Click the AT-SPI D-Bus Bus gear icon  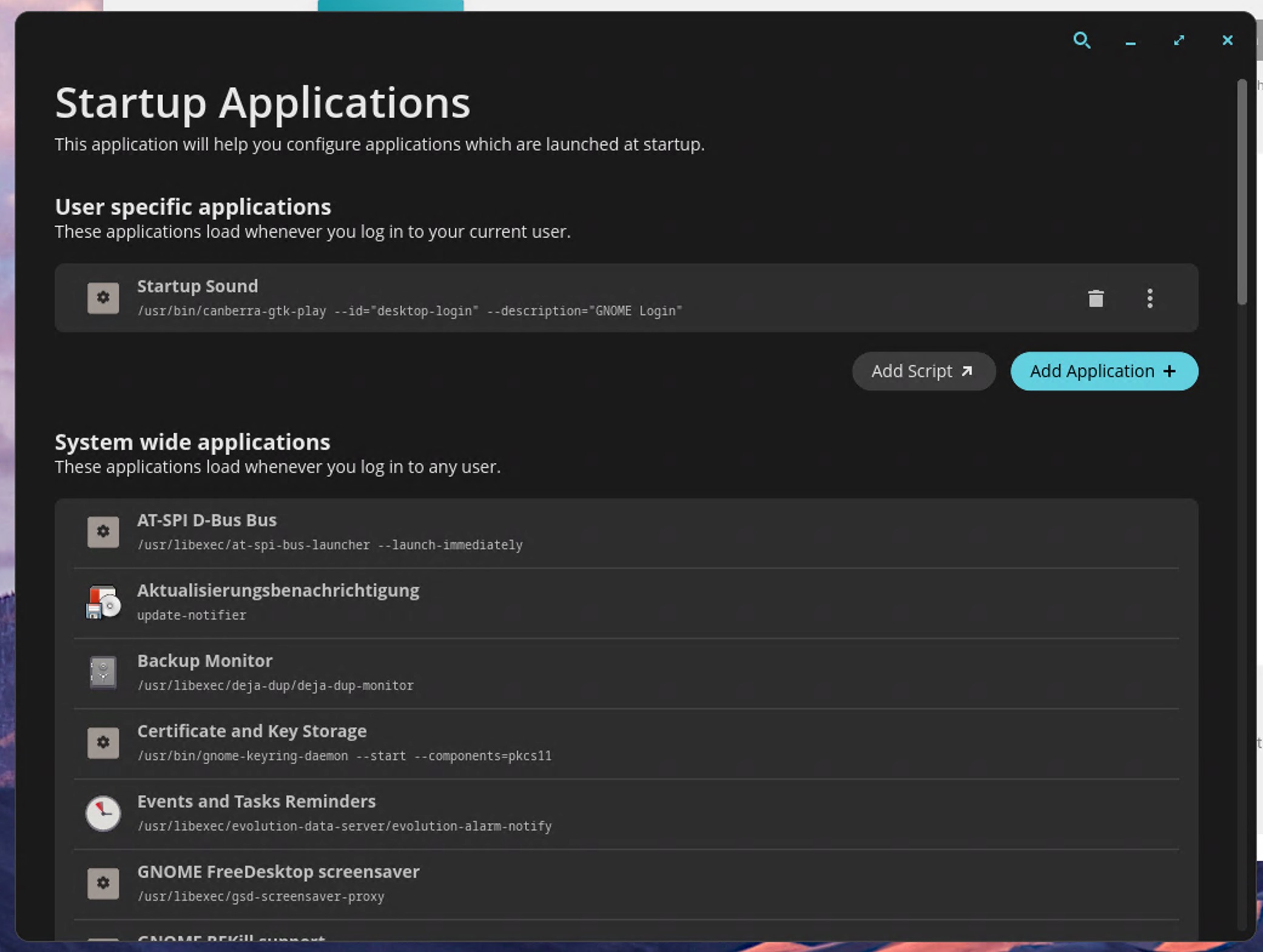[x=103, y=532]
